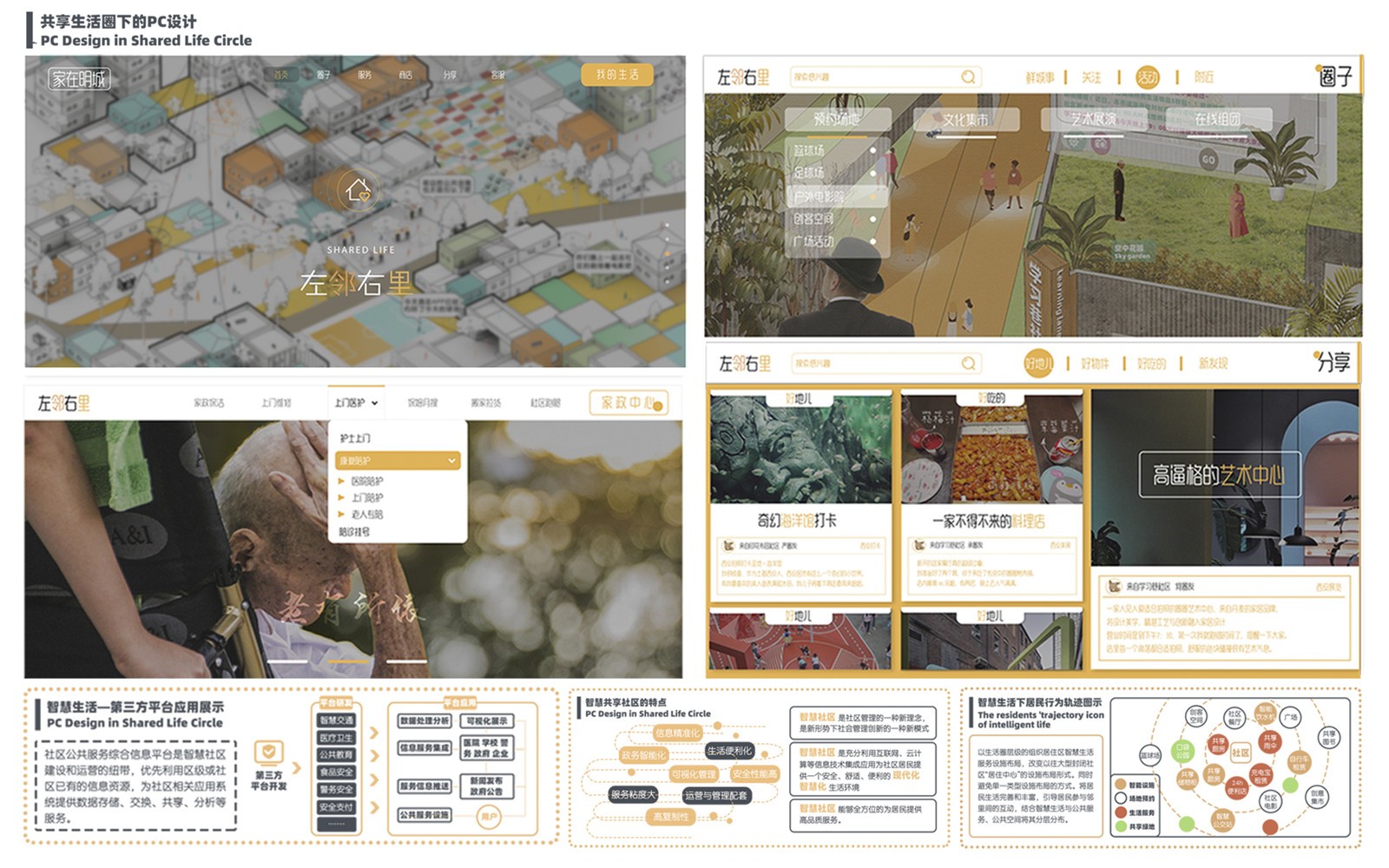Select the 篮球场 radio option
Screen dimensions: 1389x868
(872, 150)
